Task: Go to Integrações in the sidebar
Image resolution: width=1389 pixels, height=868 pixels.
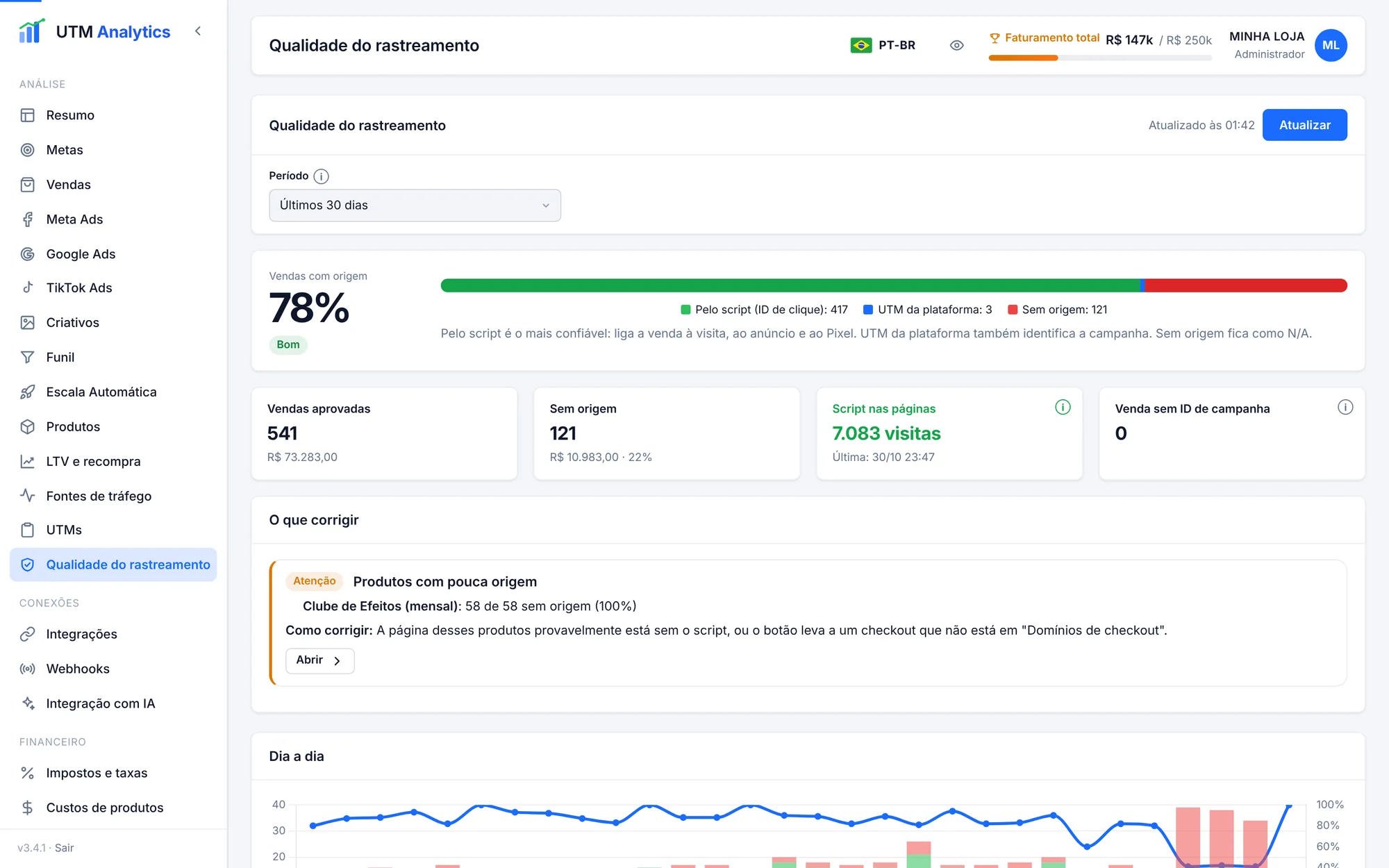Action: point(113,634)
